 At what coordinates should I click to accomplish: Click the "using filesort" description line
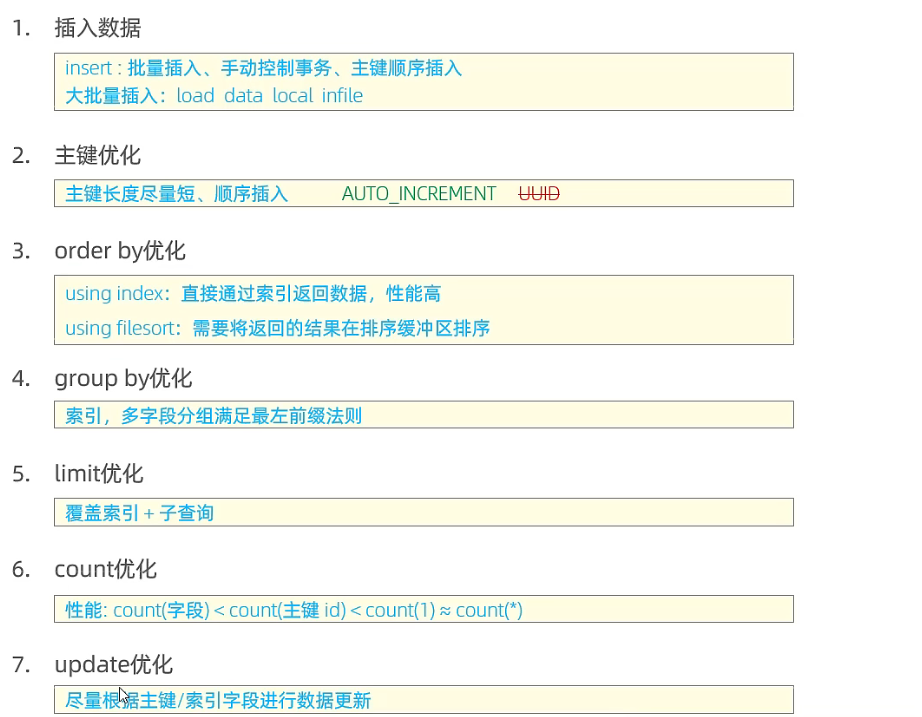coord(277,328)
